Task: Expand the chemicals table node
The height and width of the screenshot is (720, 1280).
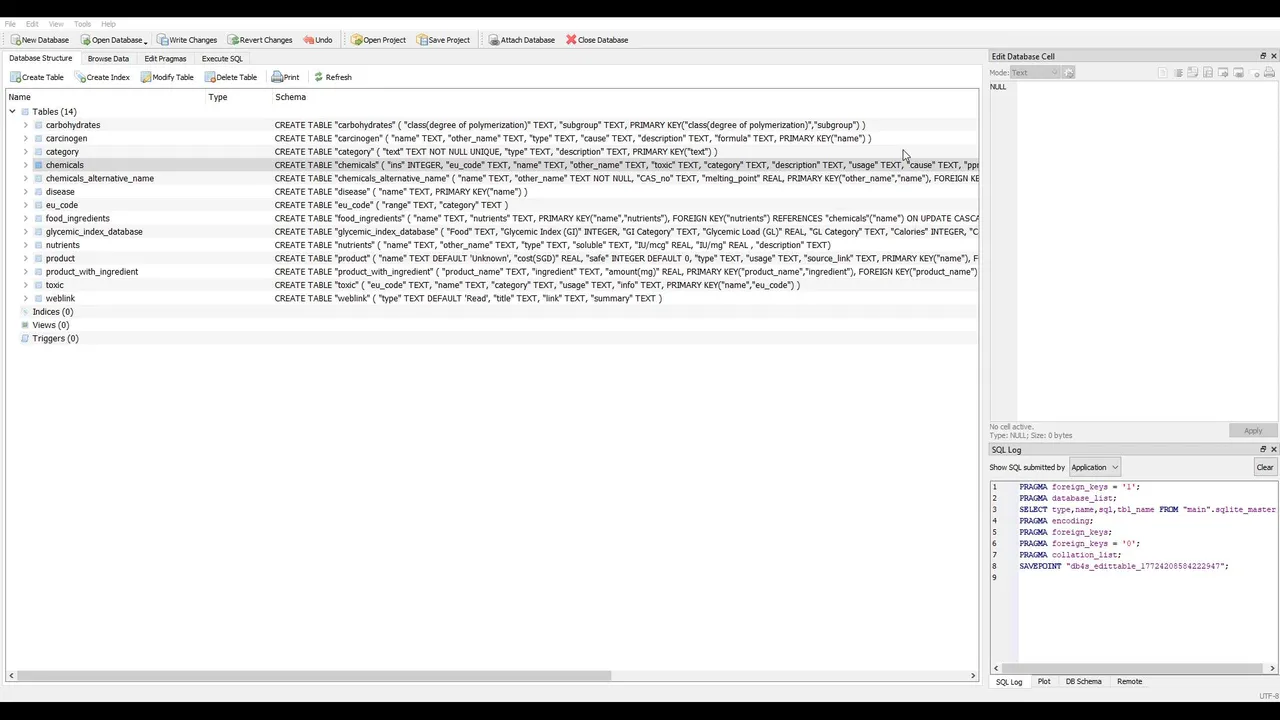Action: 25,165
